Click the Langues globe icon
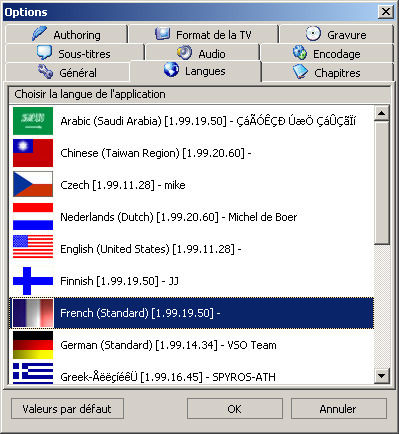Viewport: 399px width, 434px height. click(171, 70)
